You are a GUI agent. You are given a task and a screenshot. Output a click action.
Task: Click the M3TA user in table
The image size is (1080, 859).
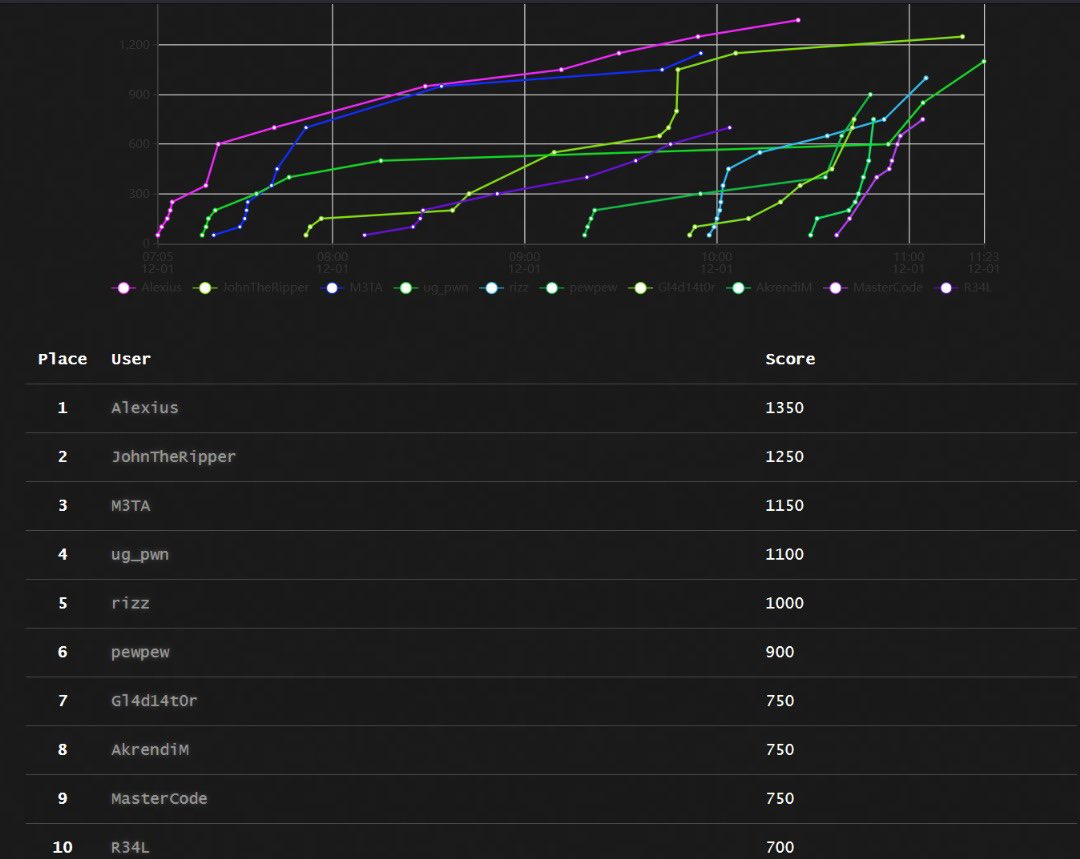(x=131, y=506)
